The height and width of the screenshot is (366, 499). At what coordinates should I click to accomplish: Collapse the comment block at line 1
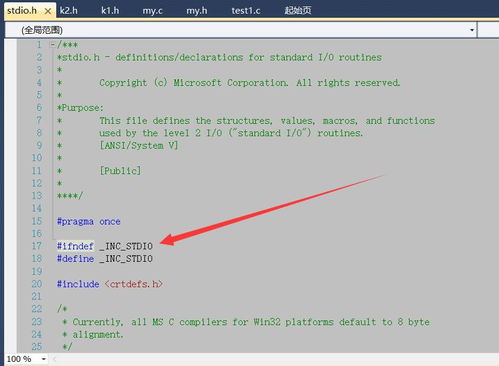53,45
